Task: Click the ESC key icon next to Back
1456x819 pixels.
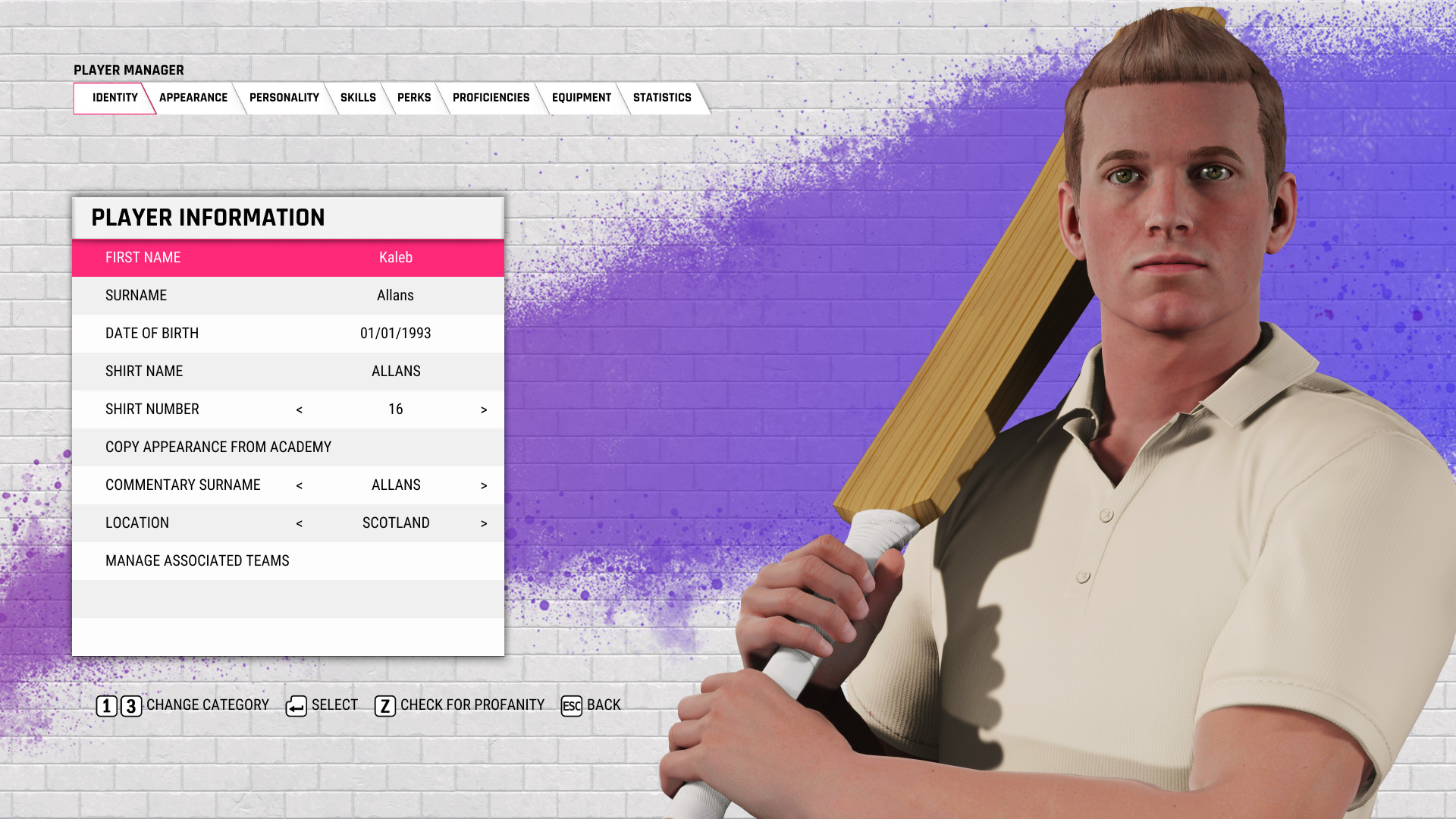Action: [x=571, y=704]
